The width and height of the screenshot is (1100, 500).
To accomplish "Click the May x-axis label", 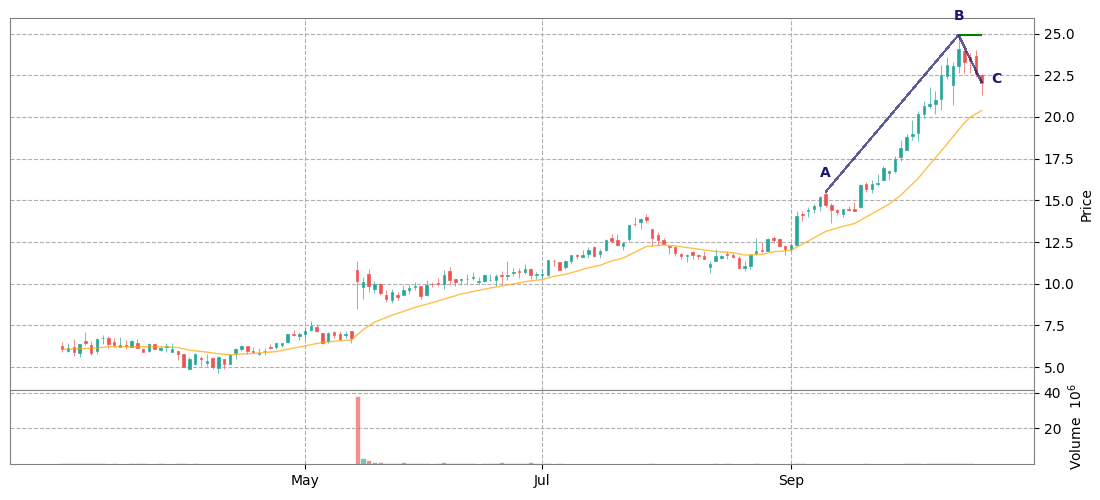I will (x=305, y=480).
